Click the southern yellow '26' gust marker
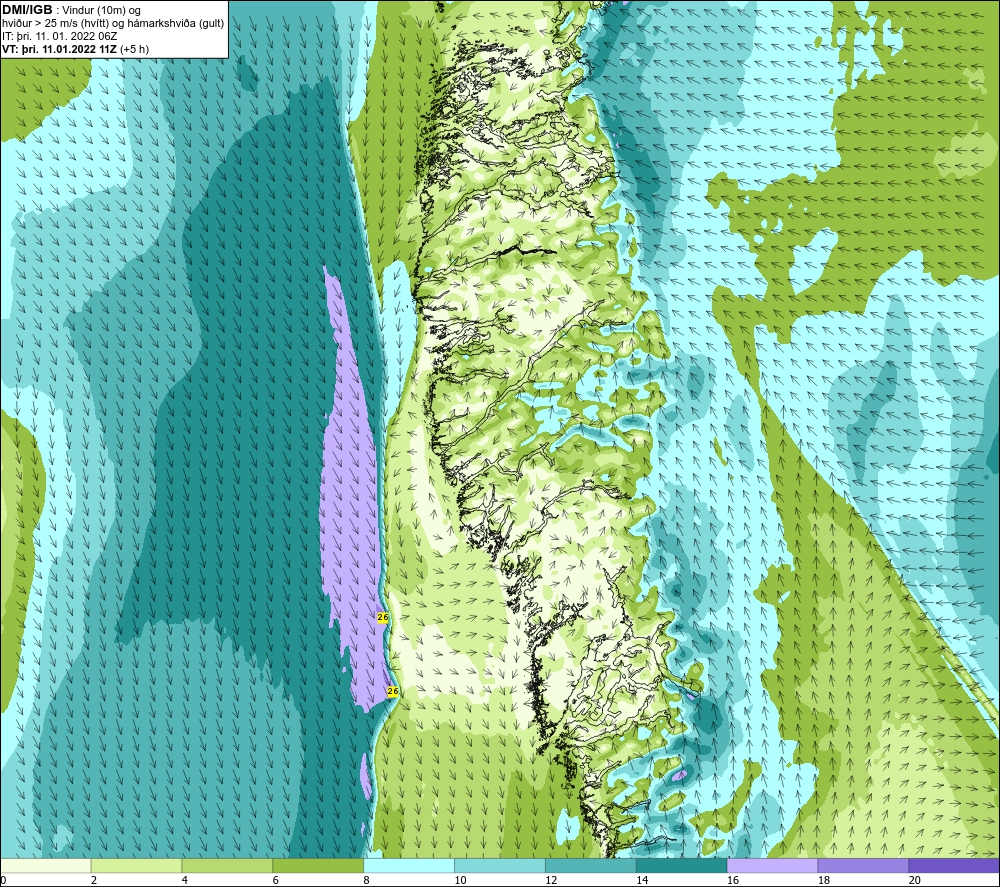1000x887 pixels. point(393,691)
